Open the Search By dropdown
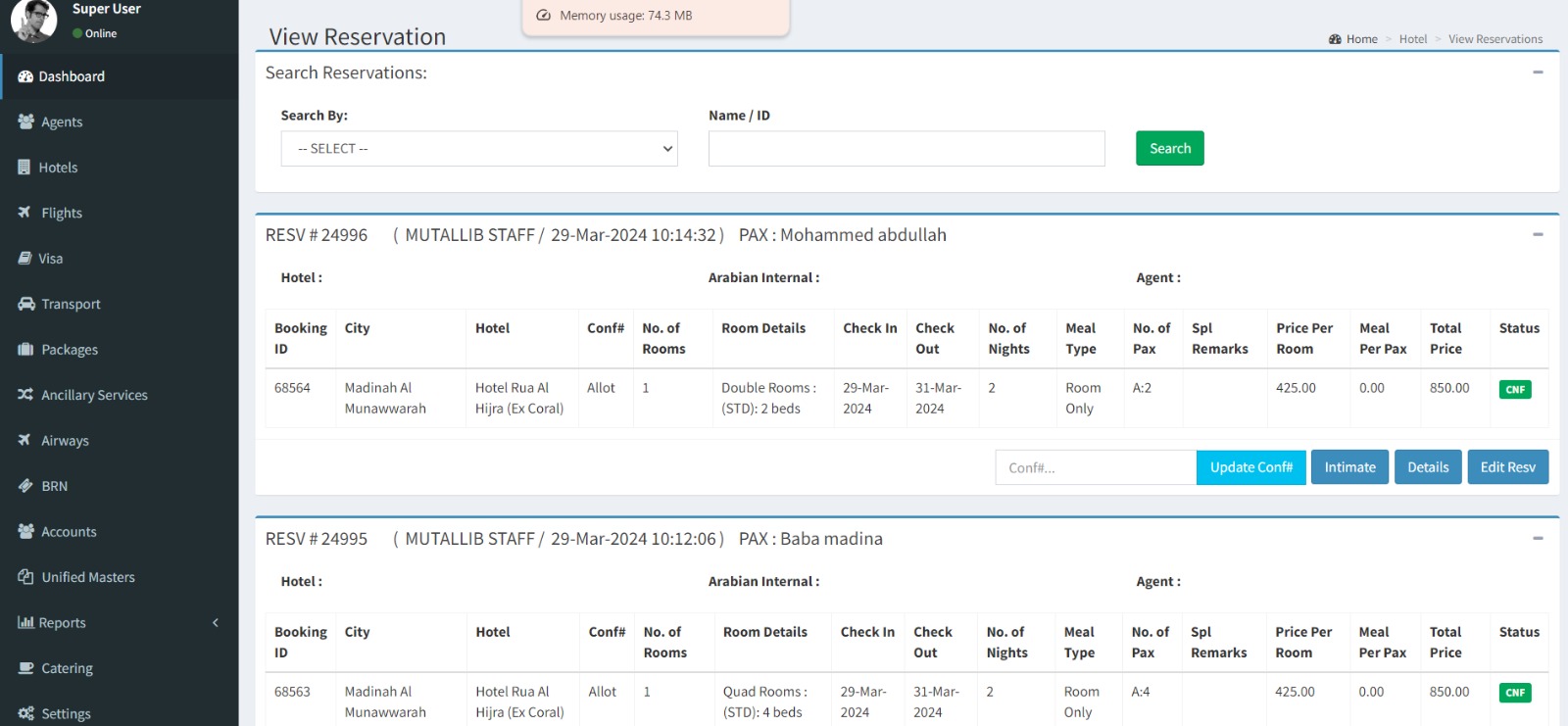1568x726 pixels. tap(478, 149)
